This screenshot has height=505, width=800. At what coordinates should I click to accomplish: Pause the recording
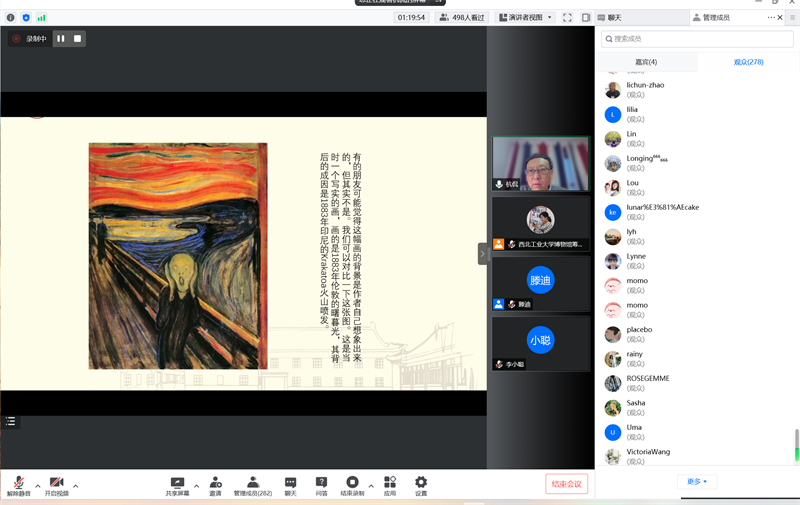tap(61, 38)
